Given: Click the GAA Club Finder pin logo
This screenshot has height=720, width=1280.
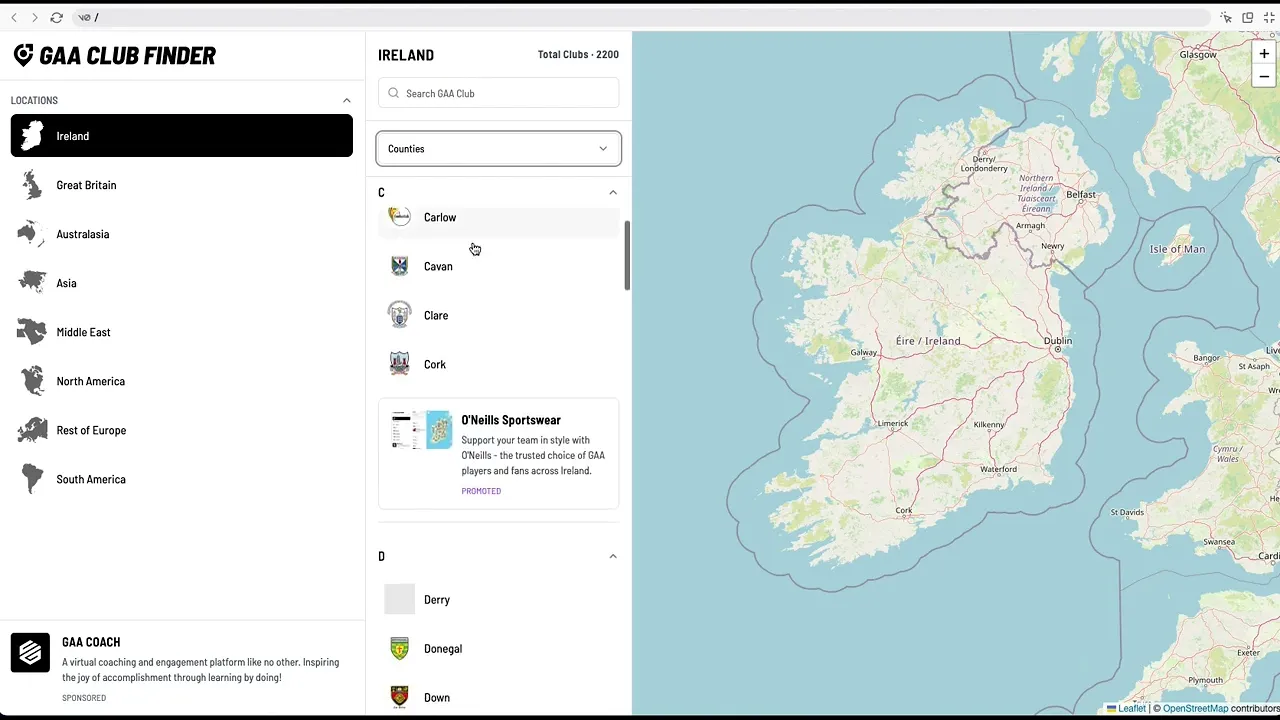Looking at the screenshot, I should (x=23, y=55).
